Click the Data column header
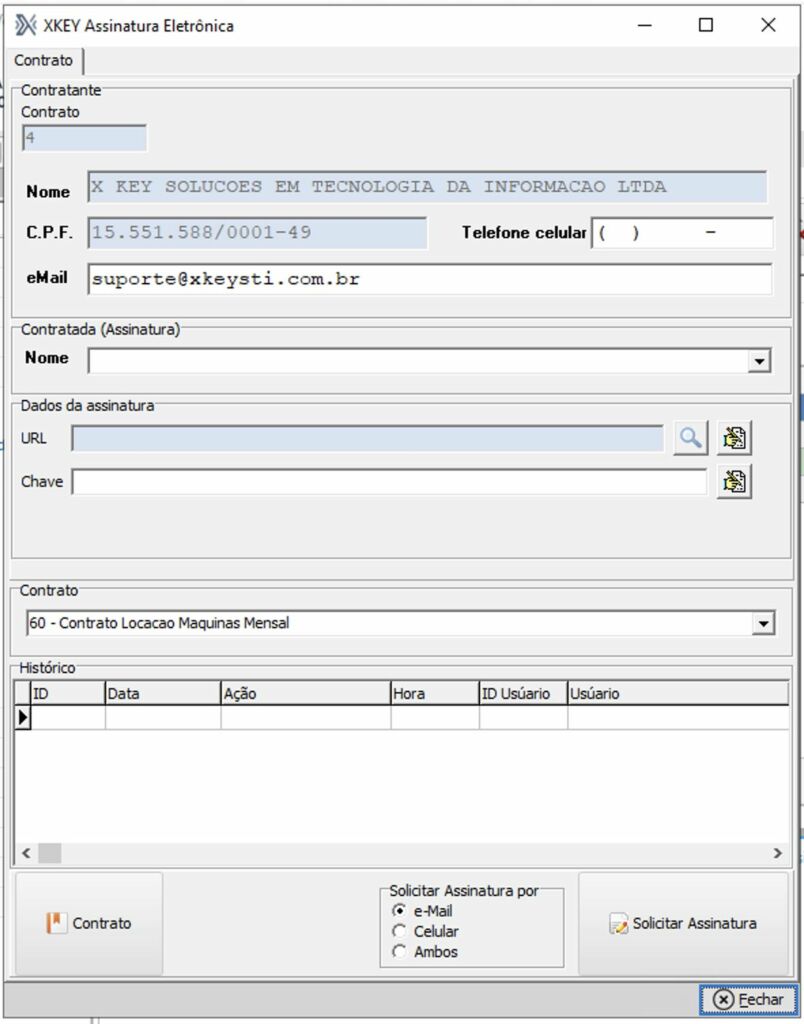 tap(163, 694)
